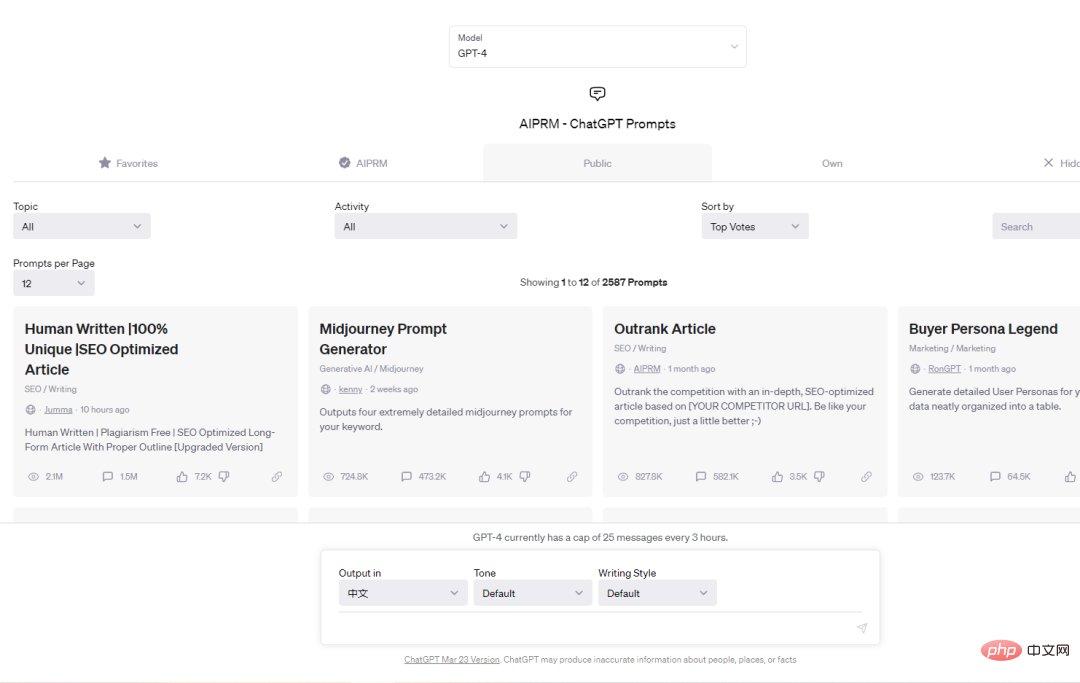This screenshot has height=683, width=1080.
Task: Thumbs up the Outrank Article prompt
Action: (777, 477)
